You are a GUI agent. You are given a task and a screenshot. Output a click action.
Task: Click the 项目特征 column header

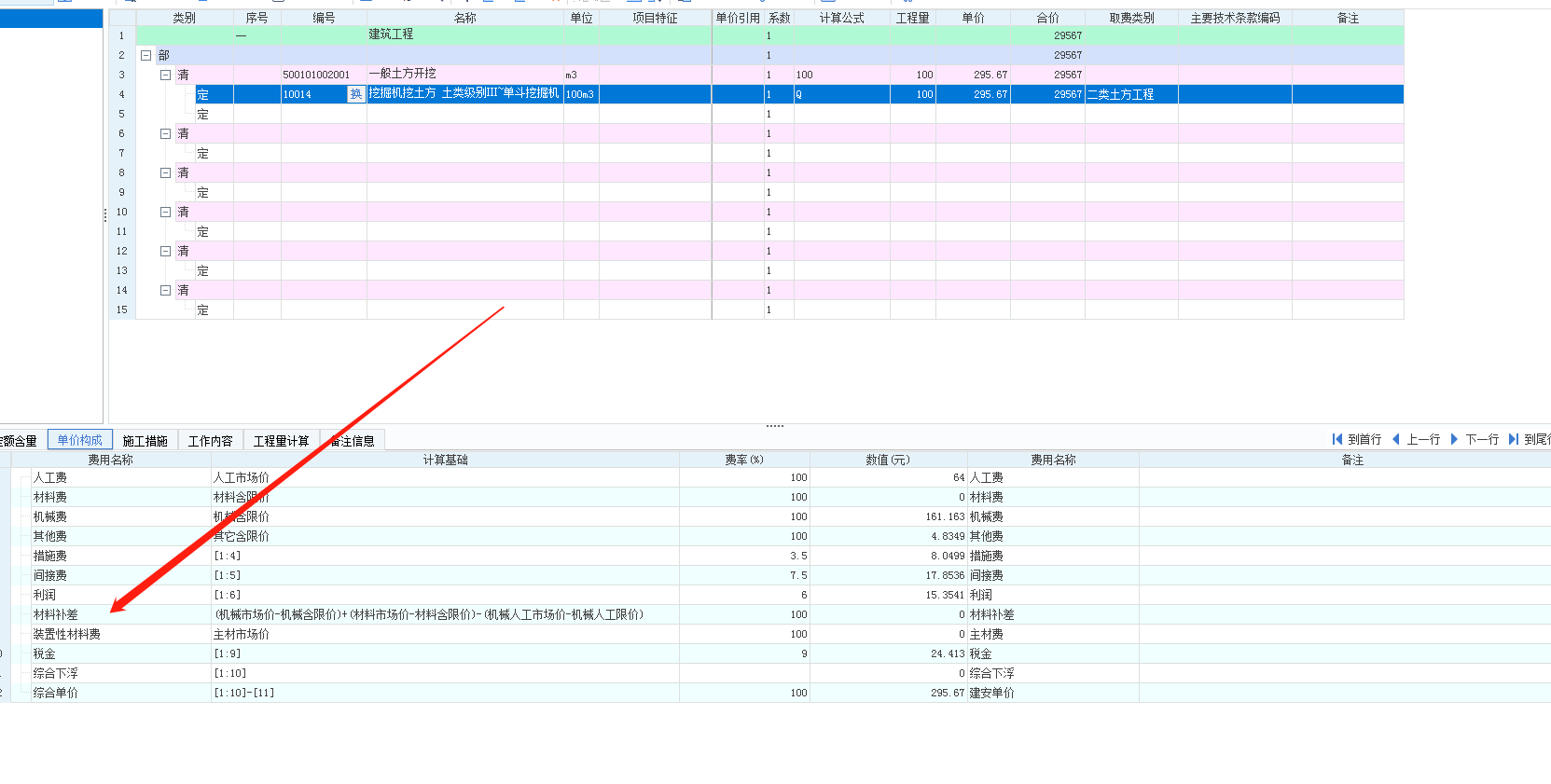click(655, 18)
